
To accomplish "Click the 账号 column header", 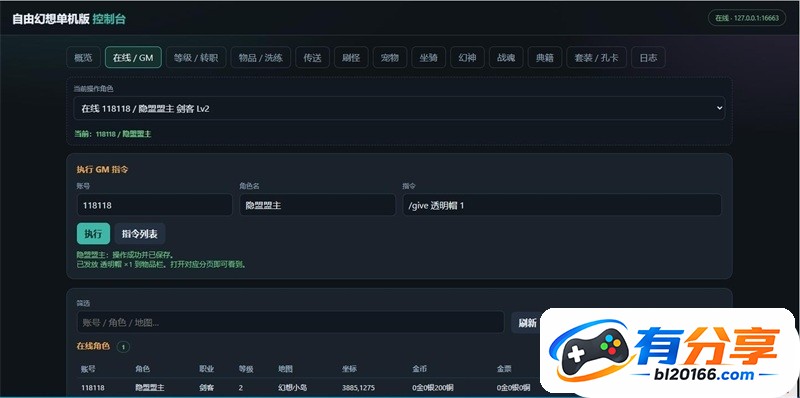I will pos(88,369).
